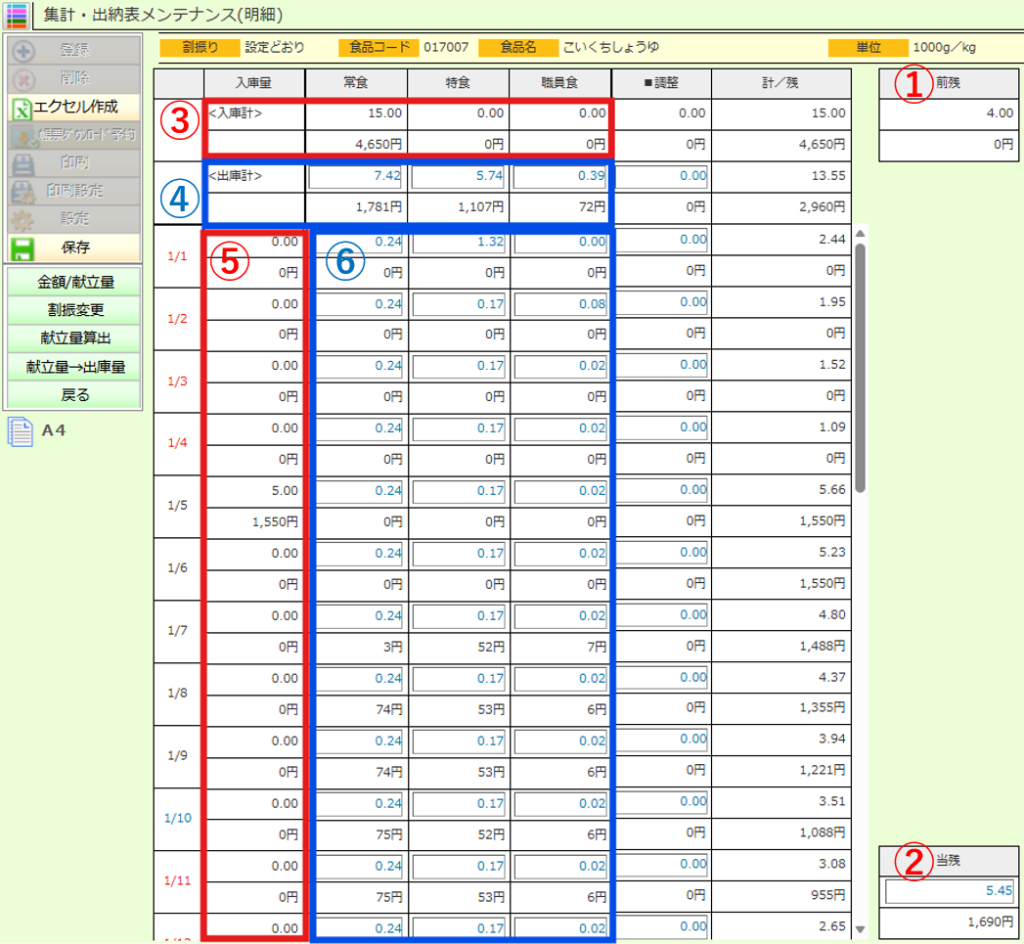Select the 1/1 特食 field showing 1.32
The width and height of the screenshot is (1024, 944).
(457, 240)
